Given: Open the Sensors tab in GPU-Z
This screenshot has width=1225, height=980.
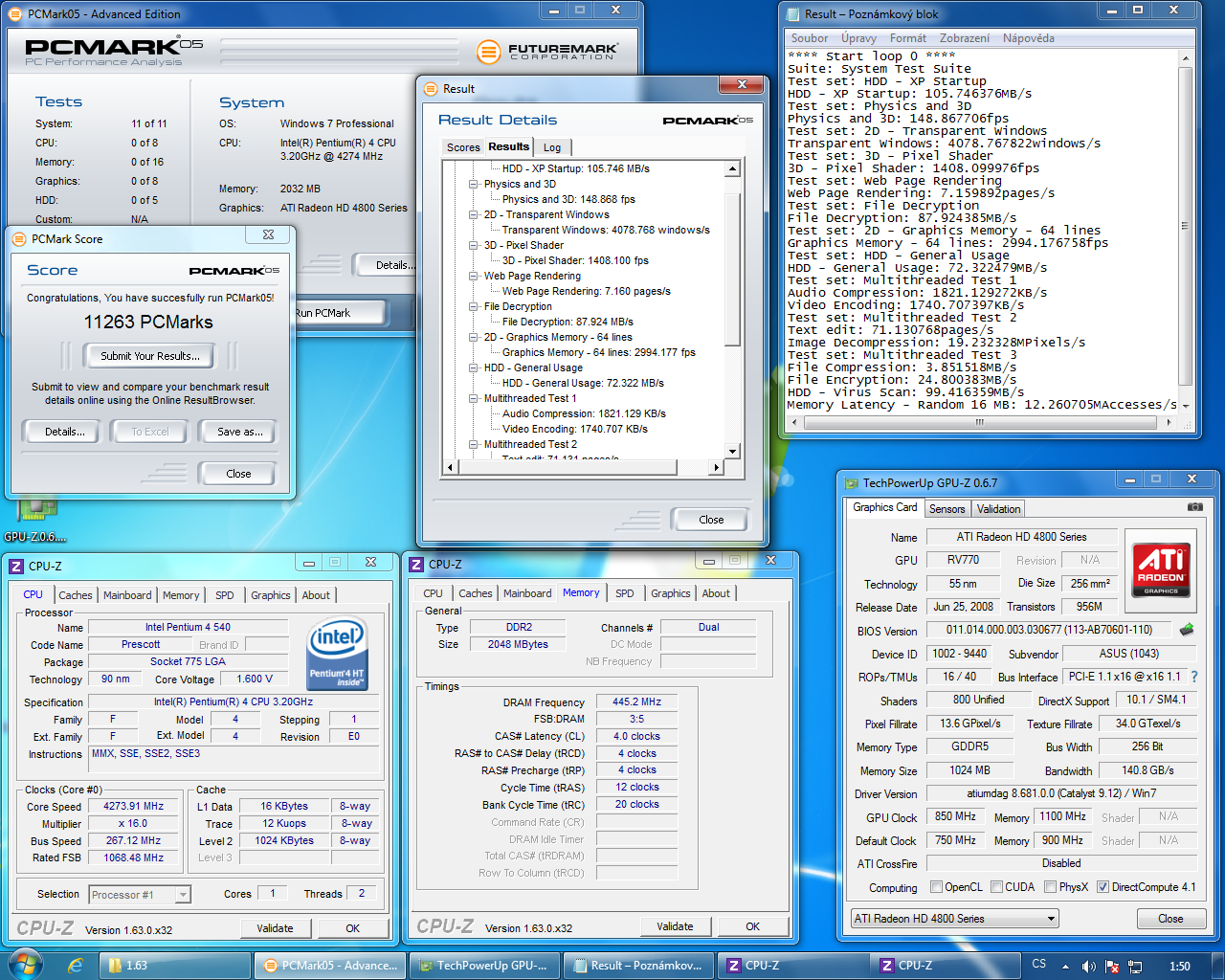Looking at the screenshot, I should (947, 509).
